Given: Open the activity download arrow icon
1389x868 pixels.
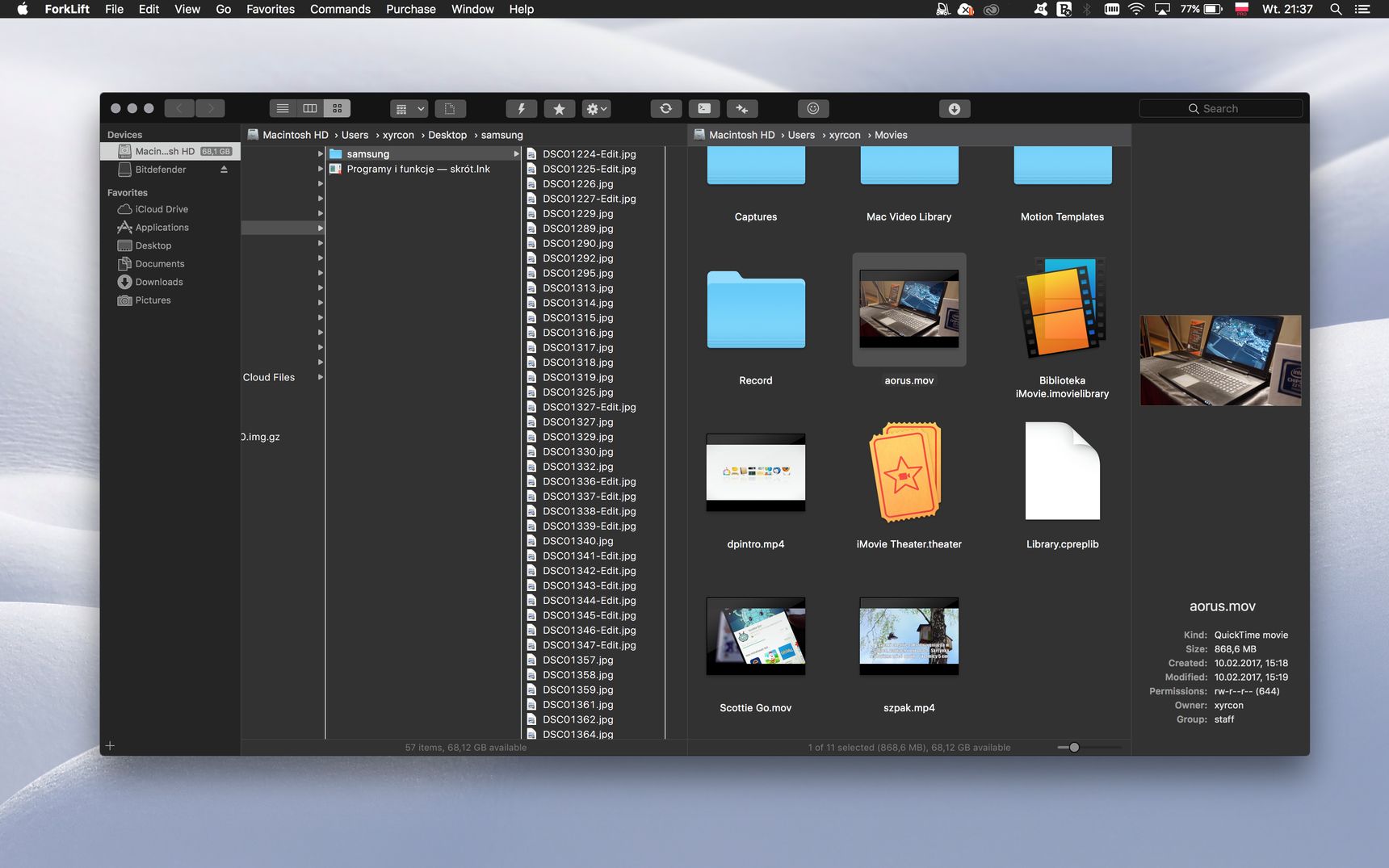Looking at the screenshot, I should click(955, 108).
